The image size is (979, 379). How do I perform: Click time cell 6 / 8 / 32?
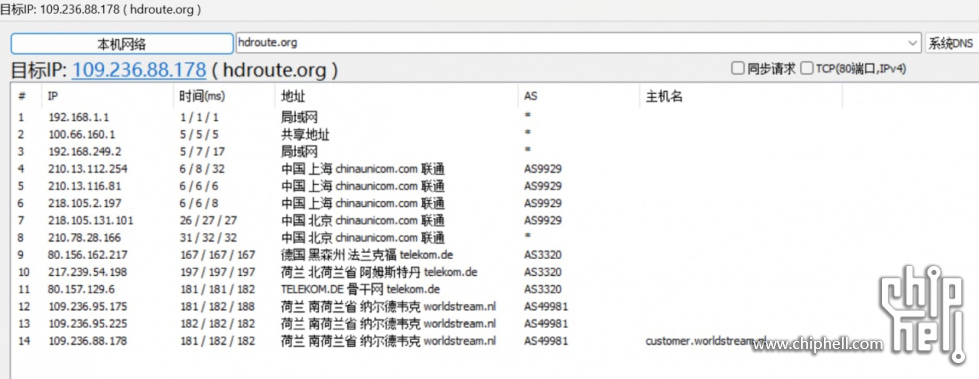point(202,169)
